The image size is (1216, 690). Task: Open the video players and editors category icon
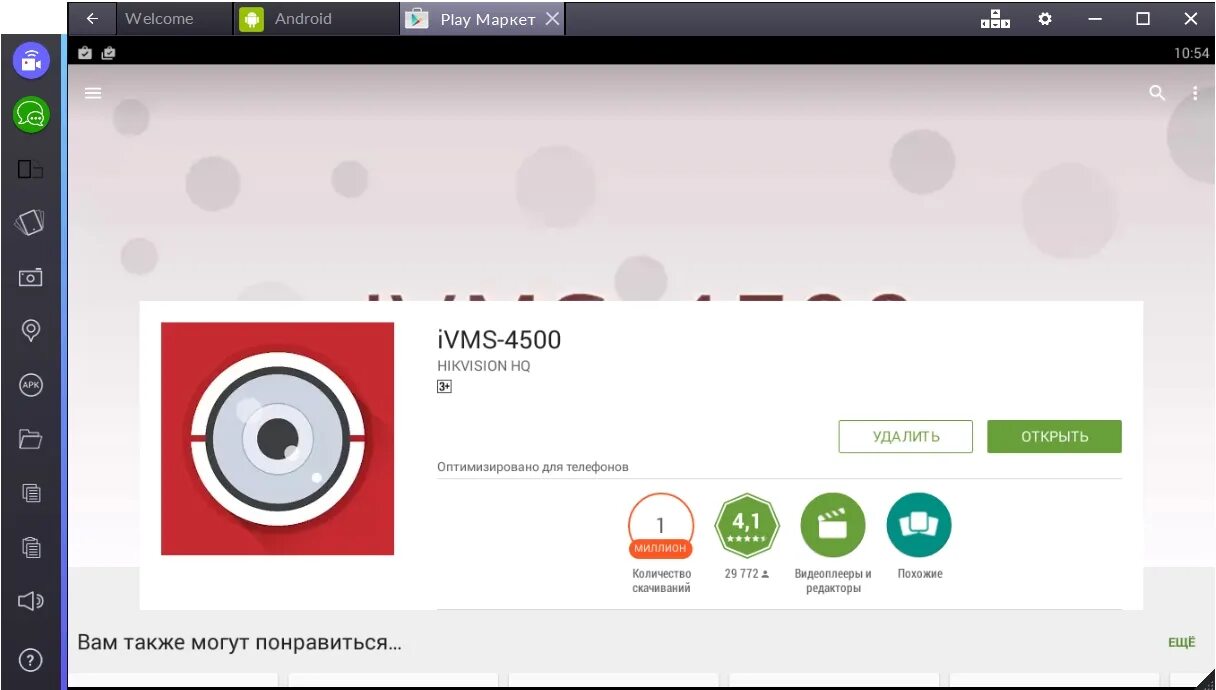pyautogui.click(x=832, y=525)
